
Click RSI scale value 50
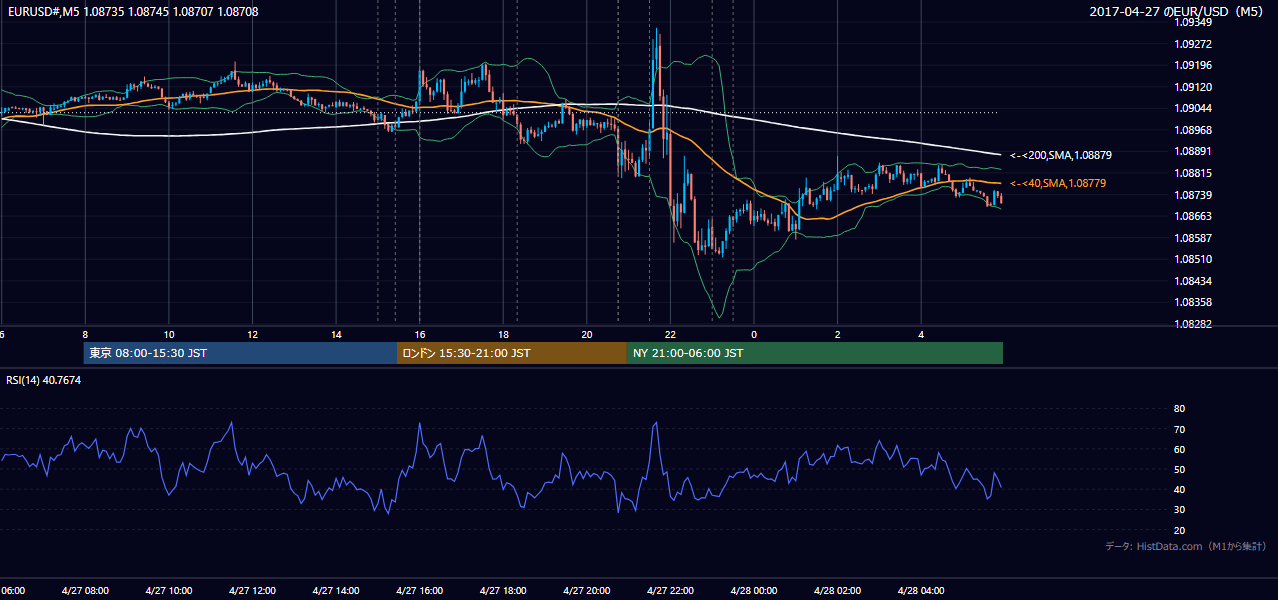coord(1180,469)
